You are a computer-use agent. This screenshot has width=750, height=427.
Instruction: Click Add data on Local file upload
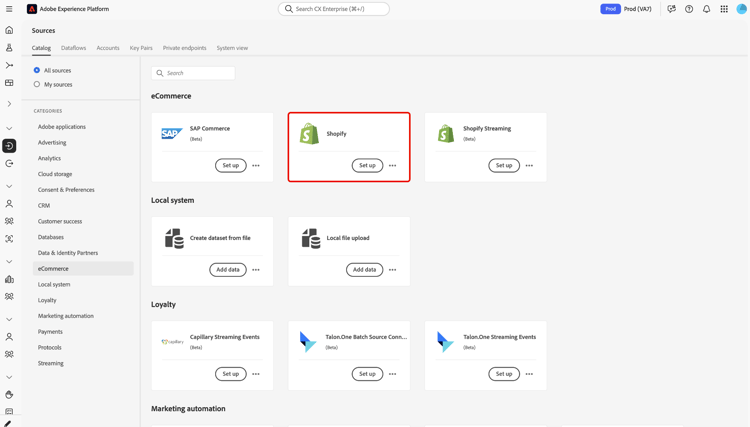click(x=364, y=270)
